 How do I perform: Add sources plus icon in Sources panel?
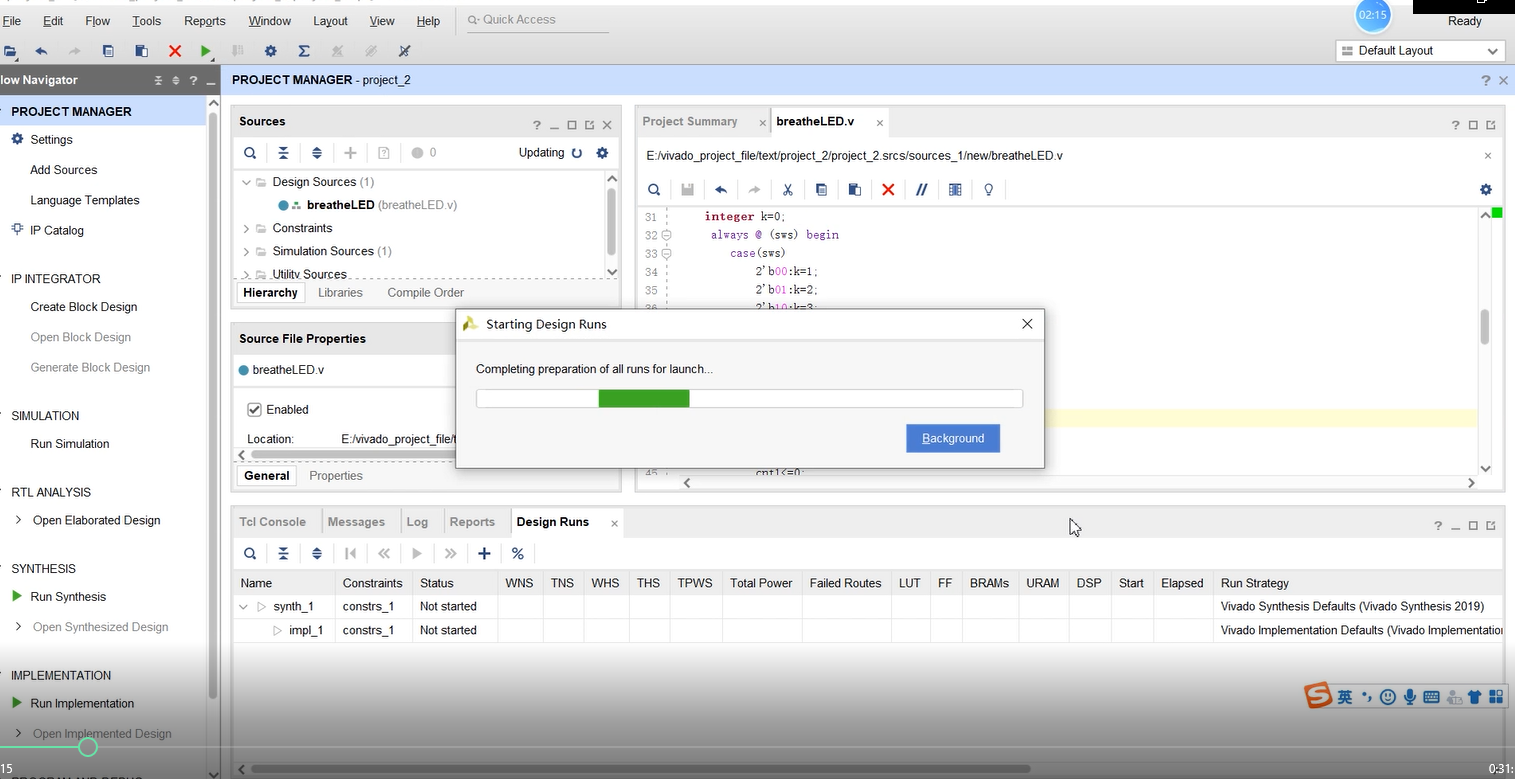coord(350,153)
